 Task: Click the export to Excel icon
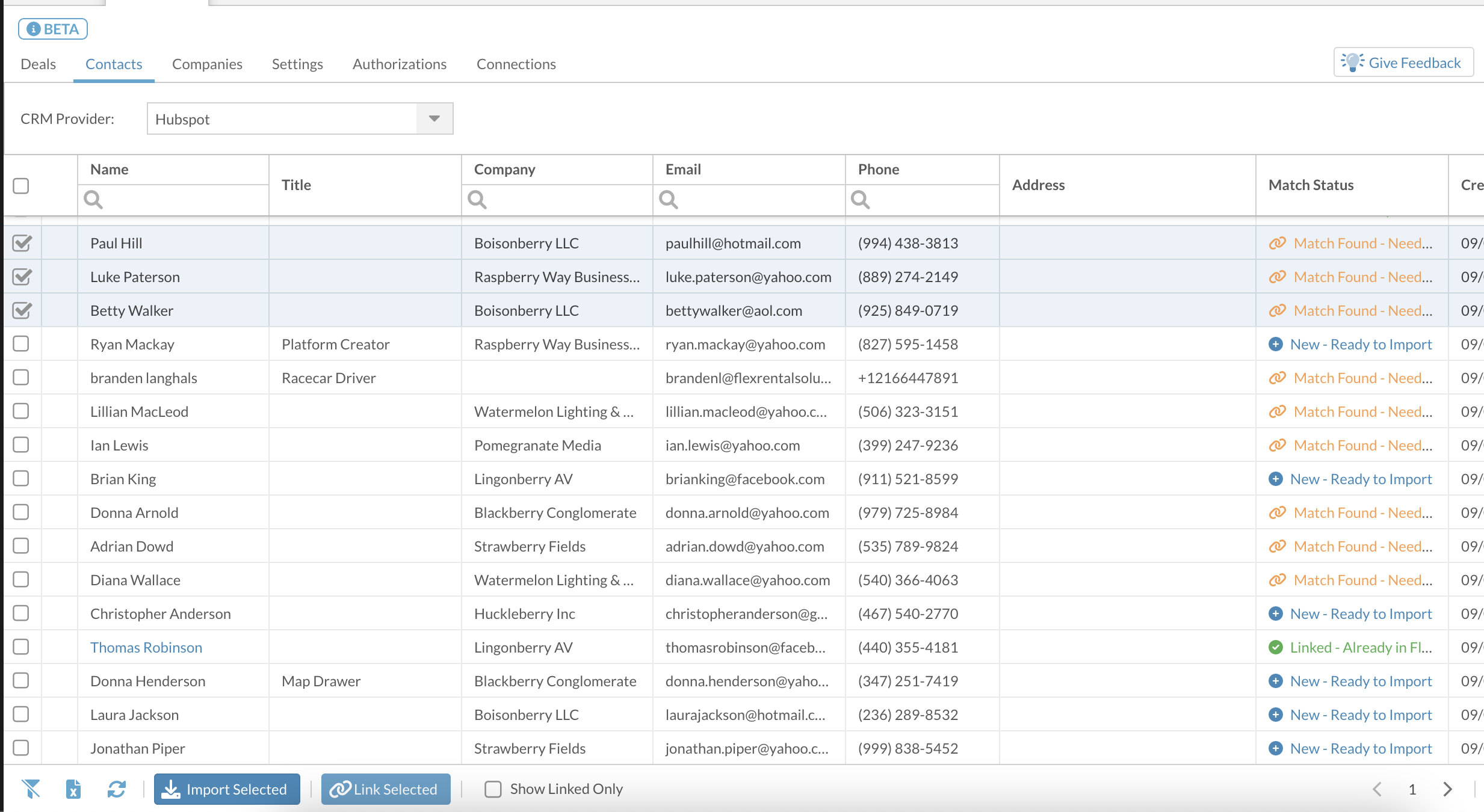73,789
